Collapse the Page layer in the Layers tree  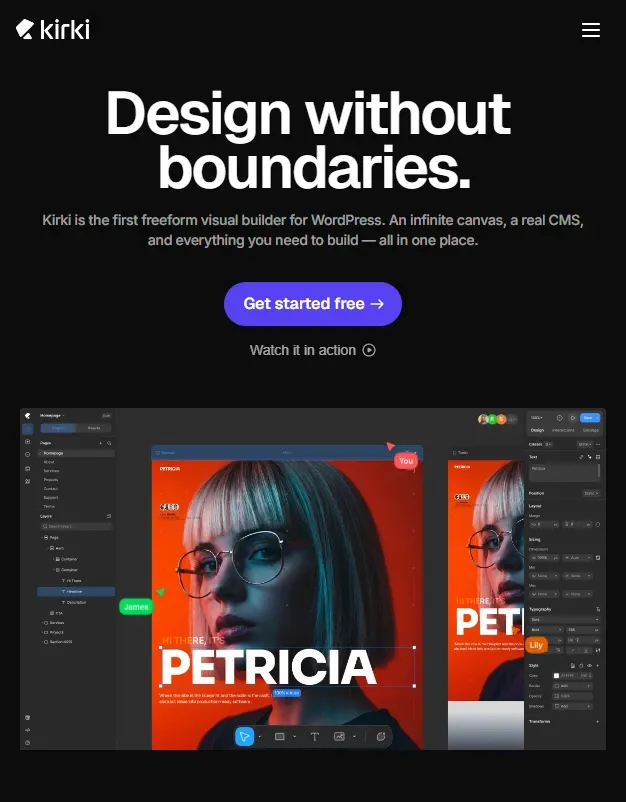[42, 538]
